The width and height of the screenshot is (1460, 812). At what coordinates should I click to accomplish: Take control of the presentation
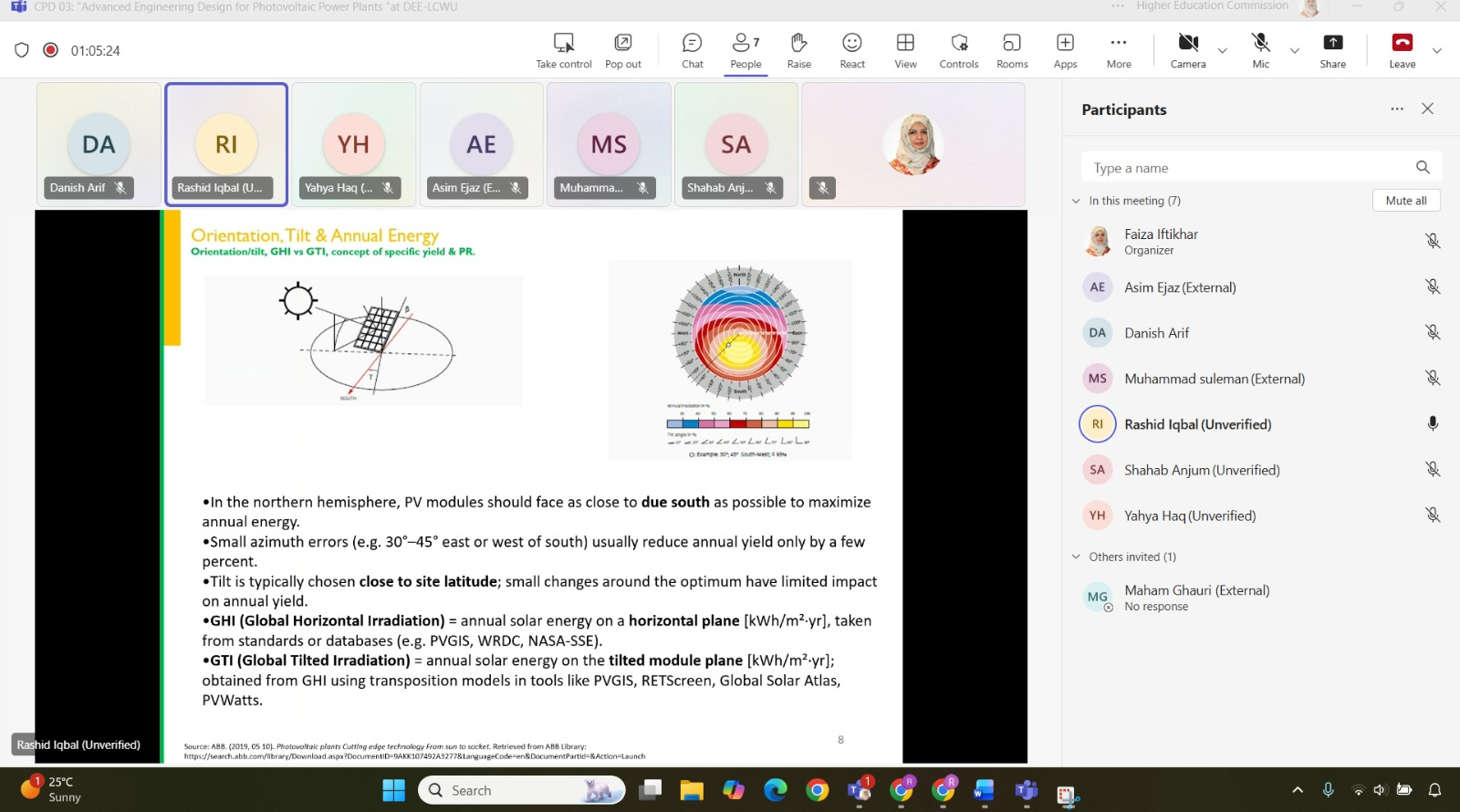(x=563, y=50)
